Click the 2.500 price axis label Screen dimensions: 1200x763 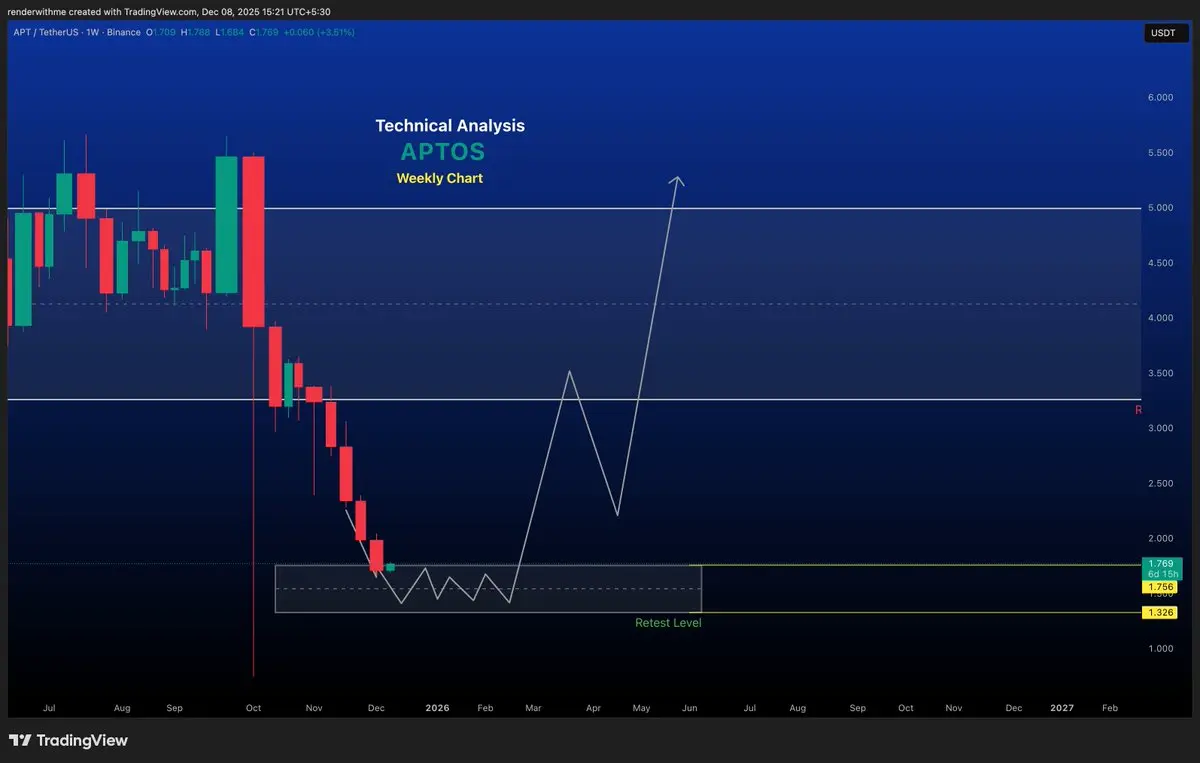[1159, 484]
